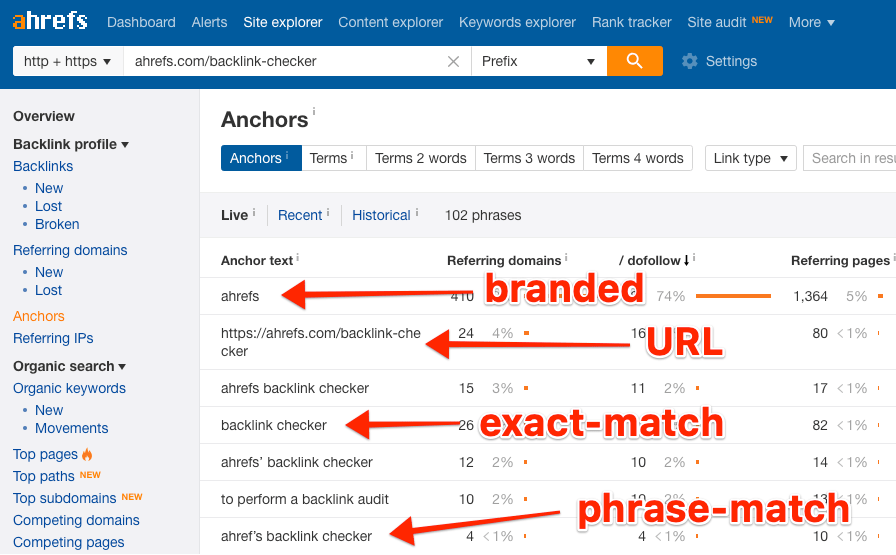Click the flame icon beside Top pages
The width and height of the screenshot is (896, 555).
87,454
